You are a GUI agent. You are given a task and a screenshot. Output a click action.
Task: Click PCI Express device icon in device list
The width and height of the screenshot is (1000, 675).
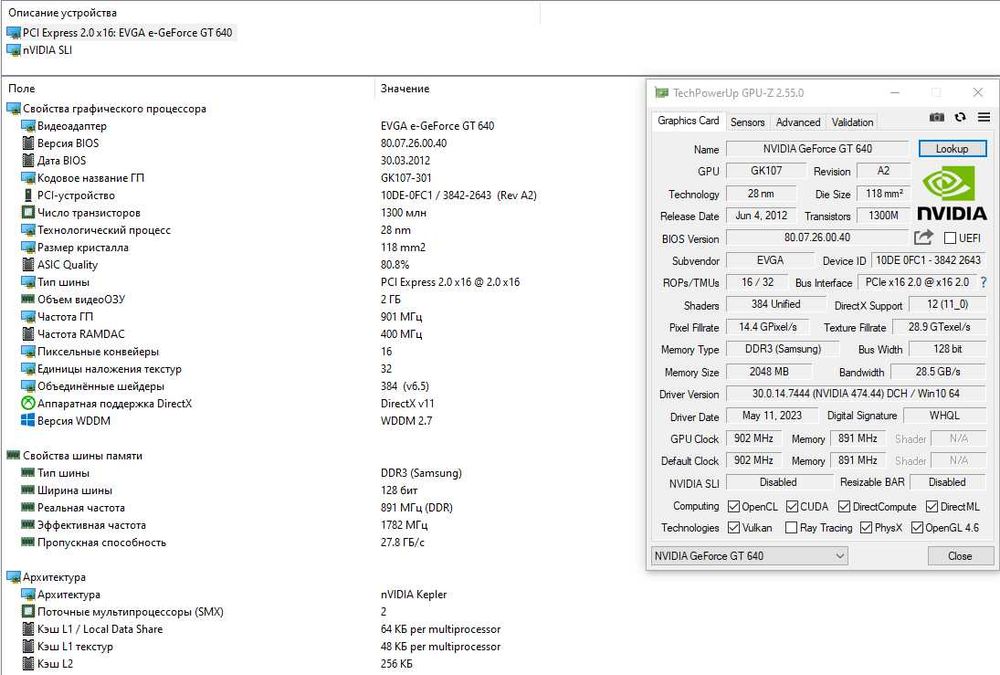coord(14,33)
